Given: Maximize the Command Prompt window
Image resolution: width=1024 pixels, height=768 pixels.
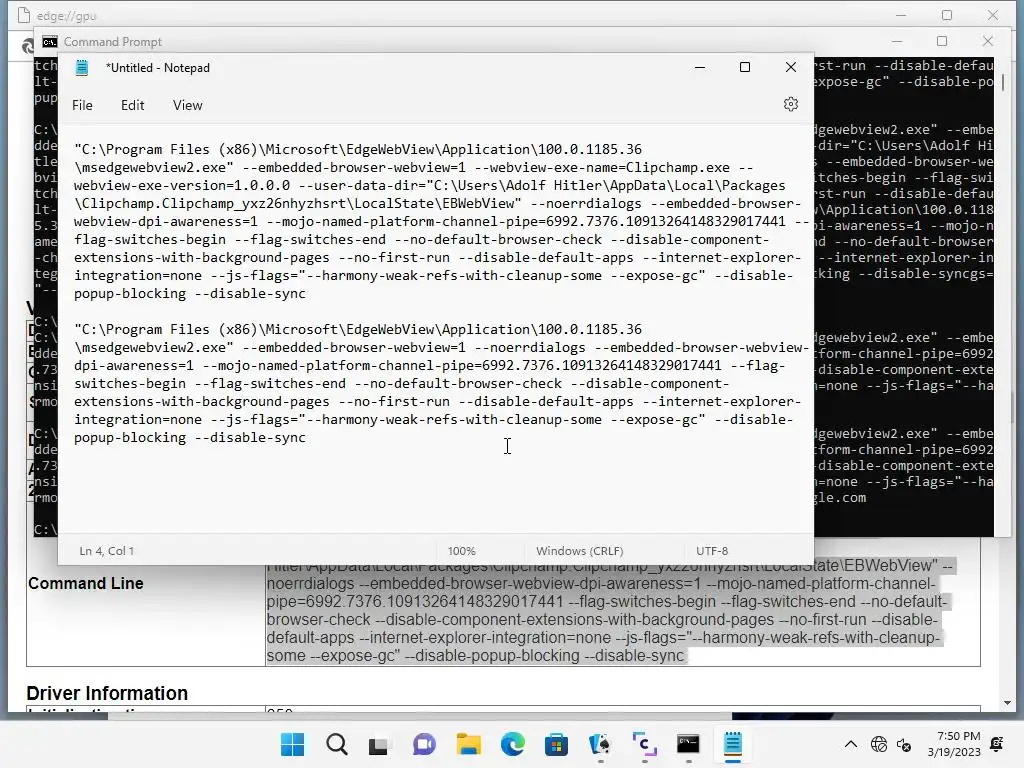Looking at the screenshot, I should pyautogui.click(x=942, y=41).
